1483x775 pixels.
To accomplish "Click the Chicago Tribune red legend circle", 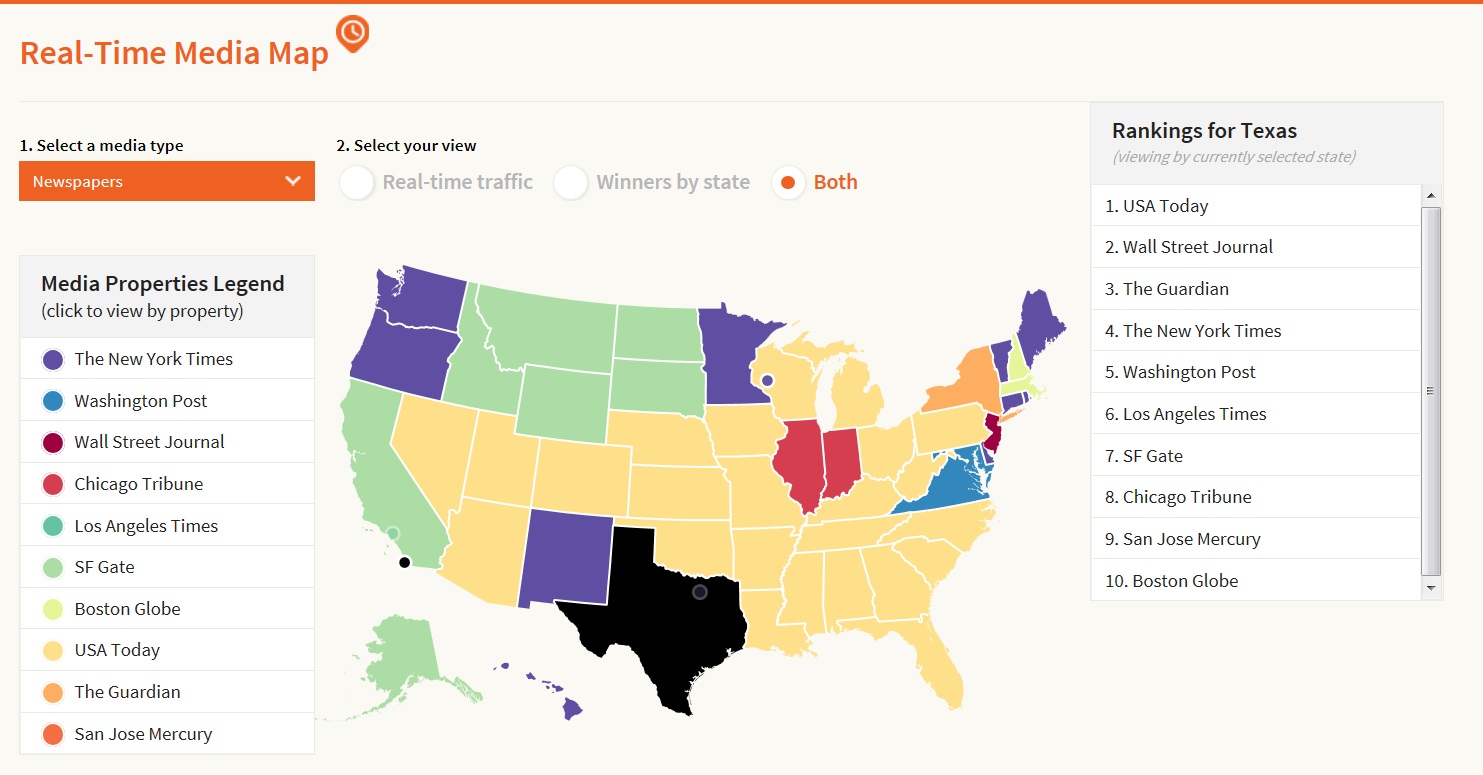I will tap(54, 485).
